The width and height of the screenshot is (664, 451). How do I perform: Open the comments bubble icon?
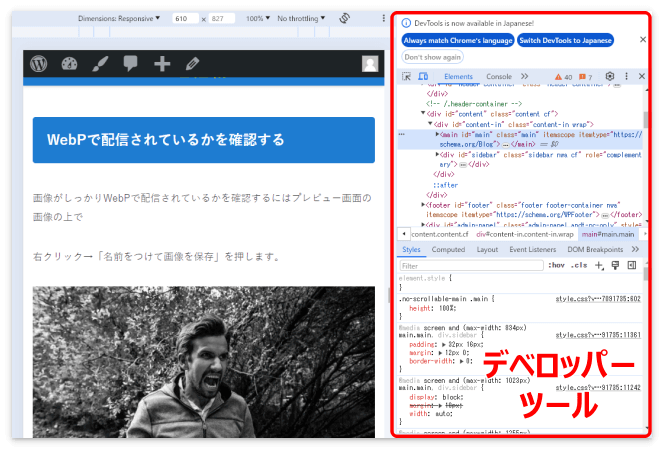point(130,64)
